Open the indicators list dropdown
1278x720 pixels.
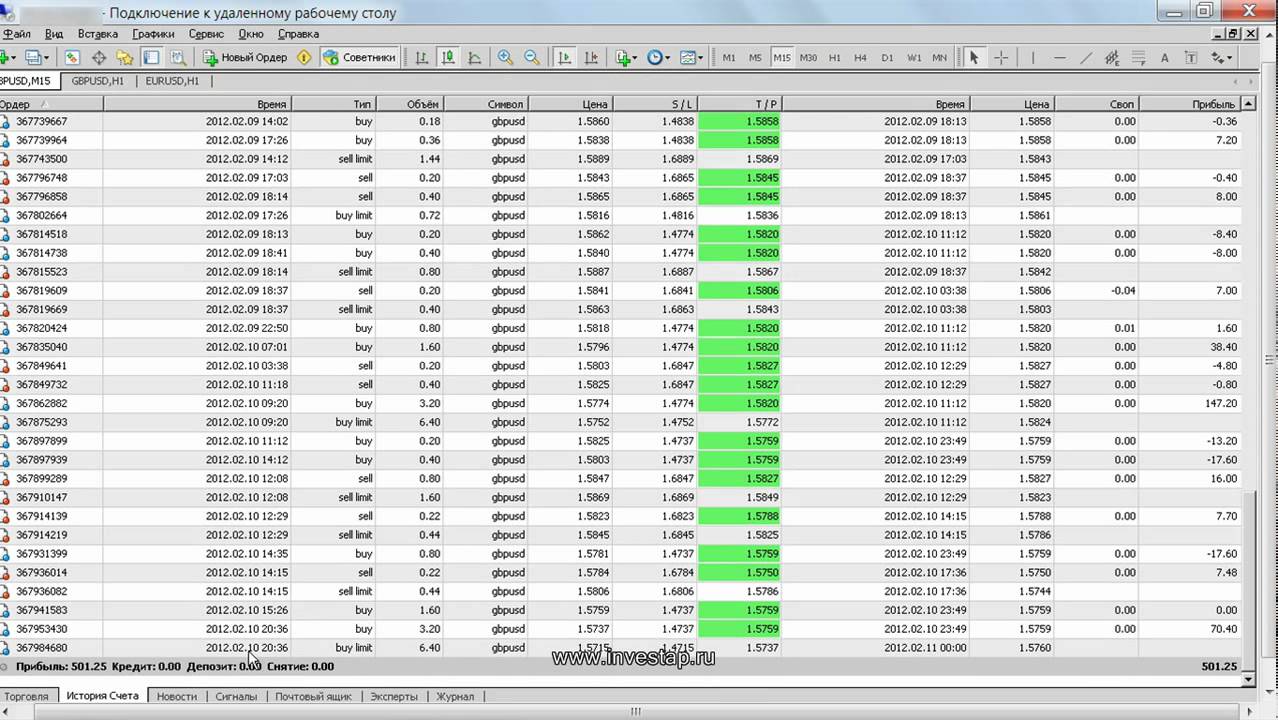tap(626, 57)
